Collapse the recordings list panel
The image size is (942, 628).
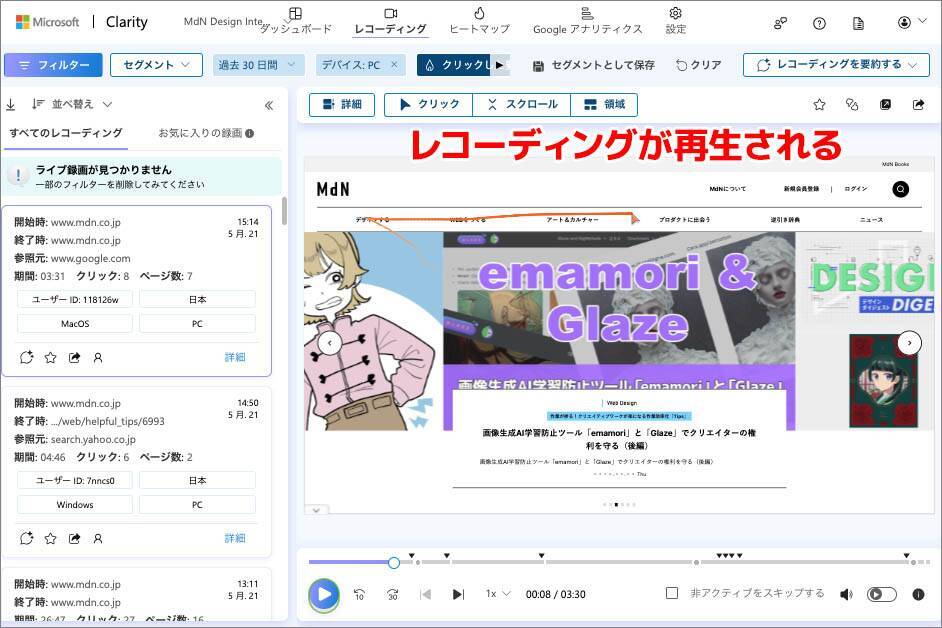tap(269, 104)
